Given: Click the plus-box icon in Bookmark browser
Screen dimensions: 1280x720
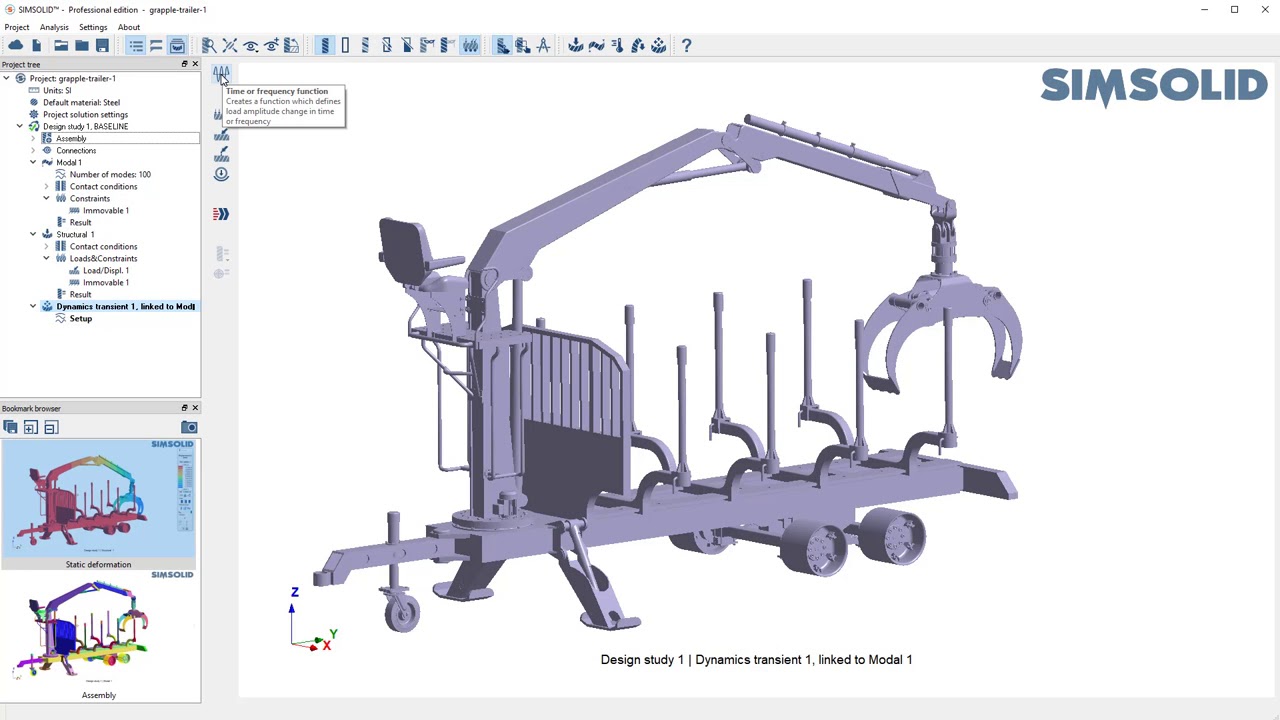Looking at the screenshot, I should pyautogui.click(x=30, y=427).
